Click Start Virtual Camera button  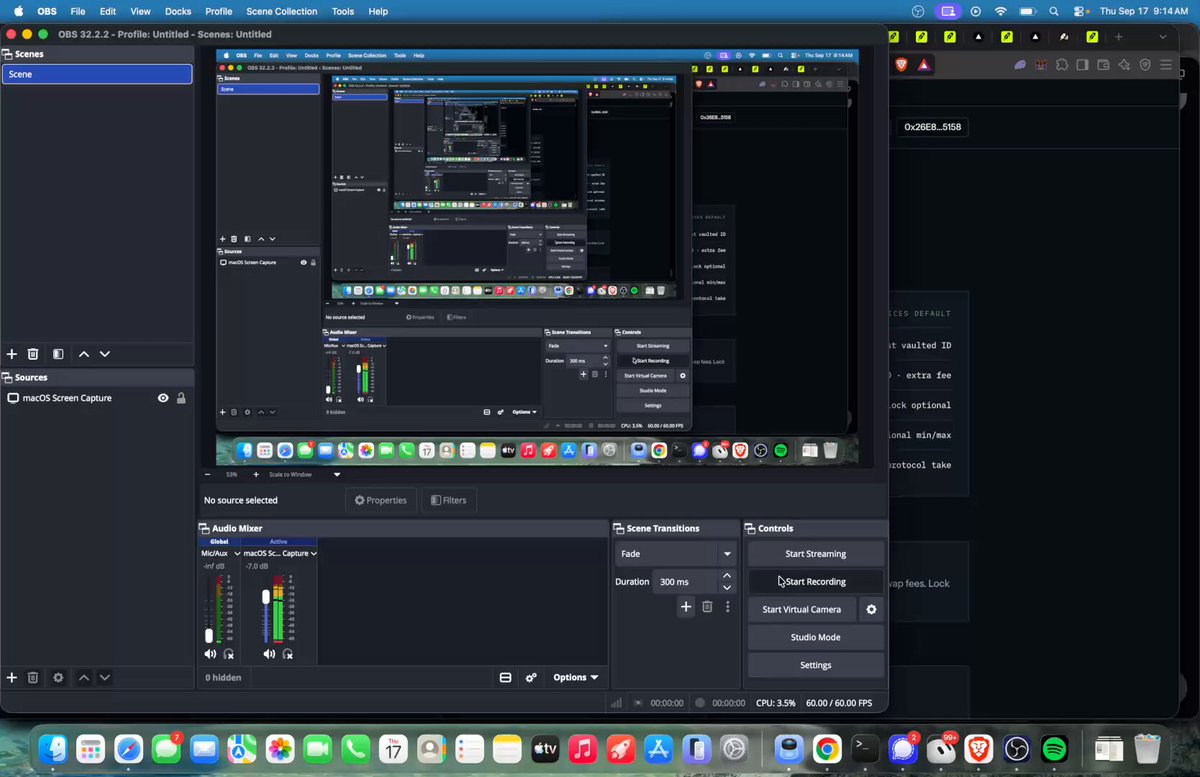pos(802,609)
